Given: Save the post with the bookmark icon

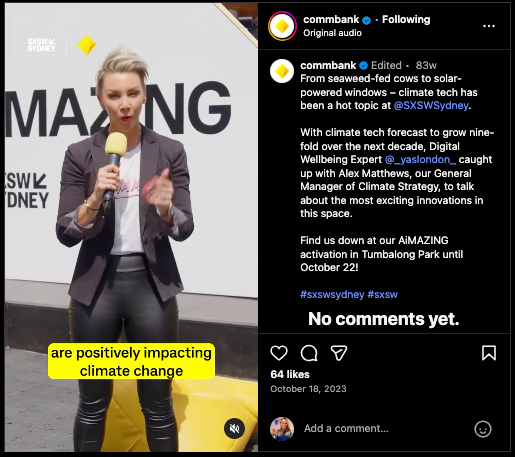Looking at the screenshot, I should point(489,353).
